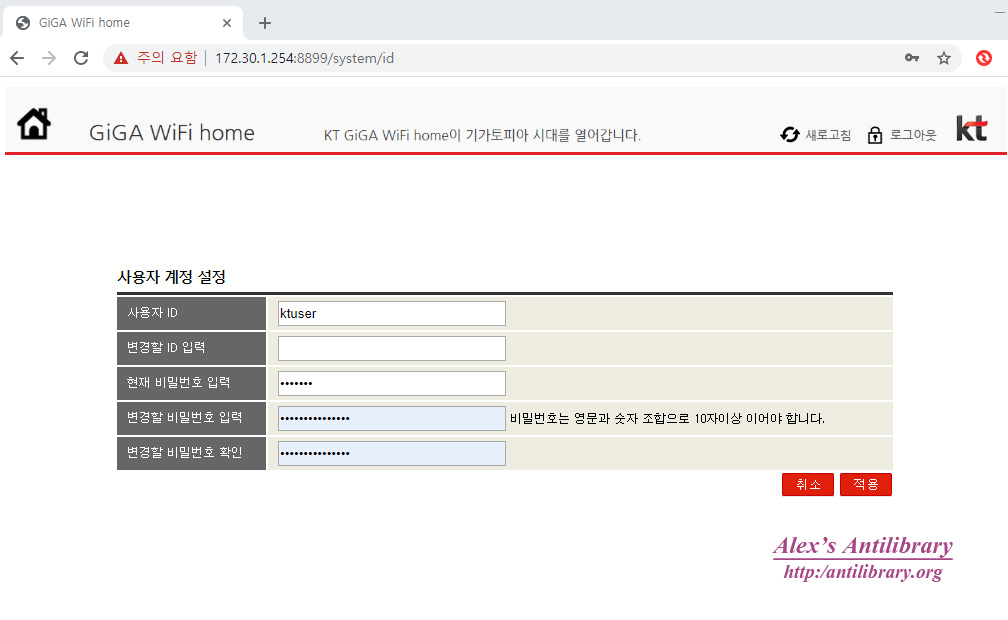
Task: Close the GiGA WiFi home tab
Action: click(227, 23)
